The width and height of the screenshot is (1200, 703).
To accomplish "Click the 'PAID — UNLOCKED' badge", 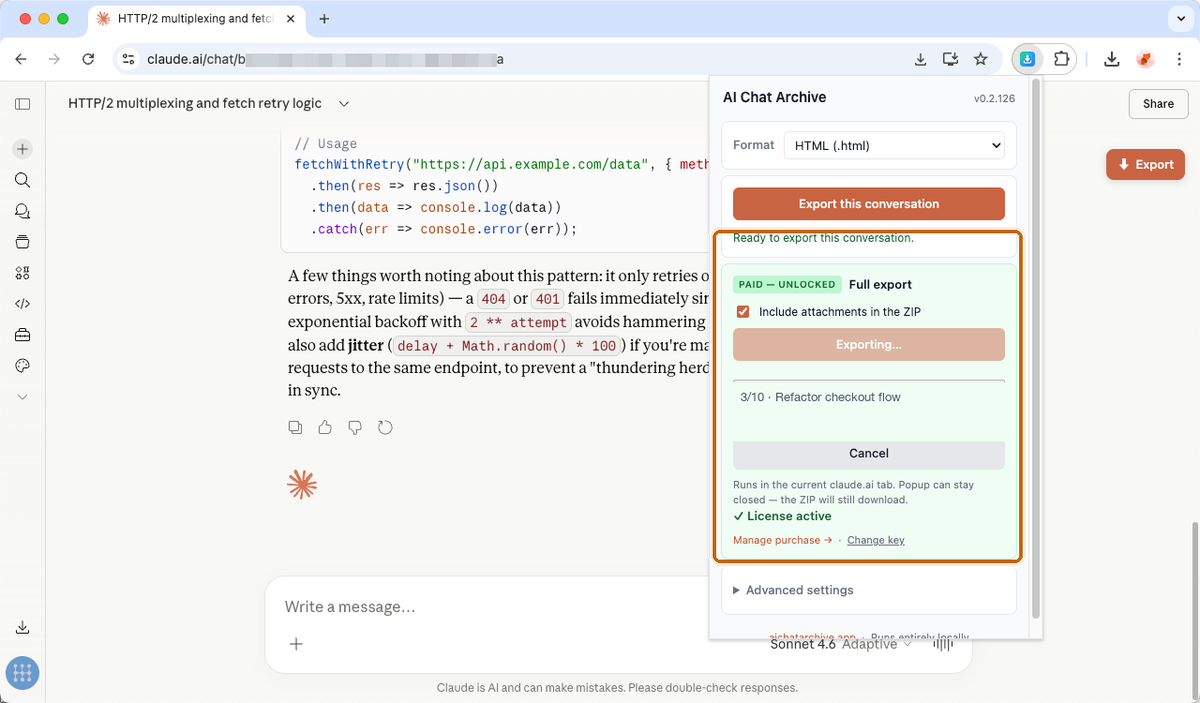I will click(x=788, y=285).
